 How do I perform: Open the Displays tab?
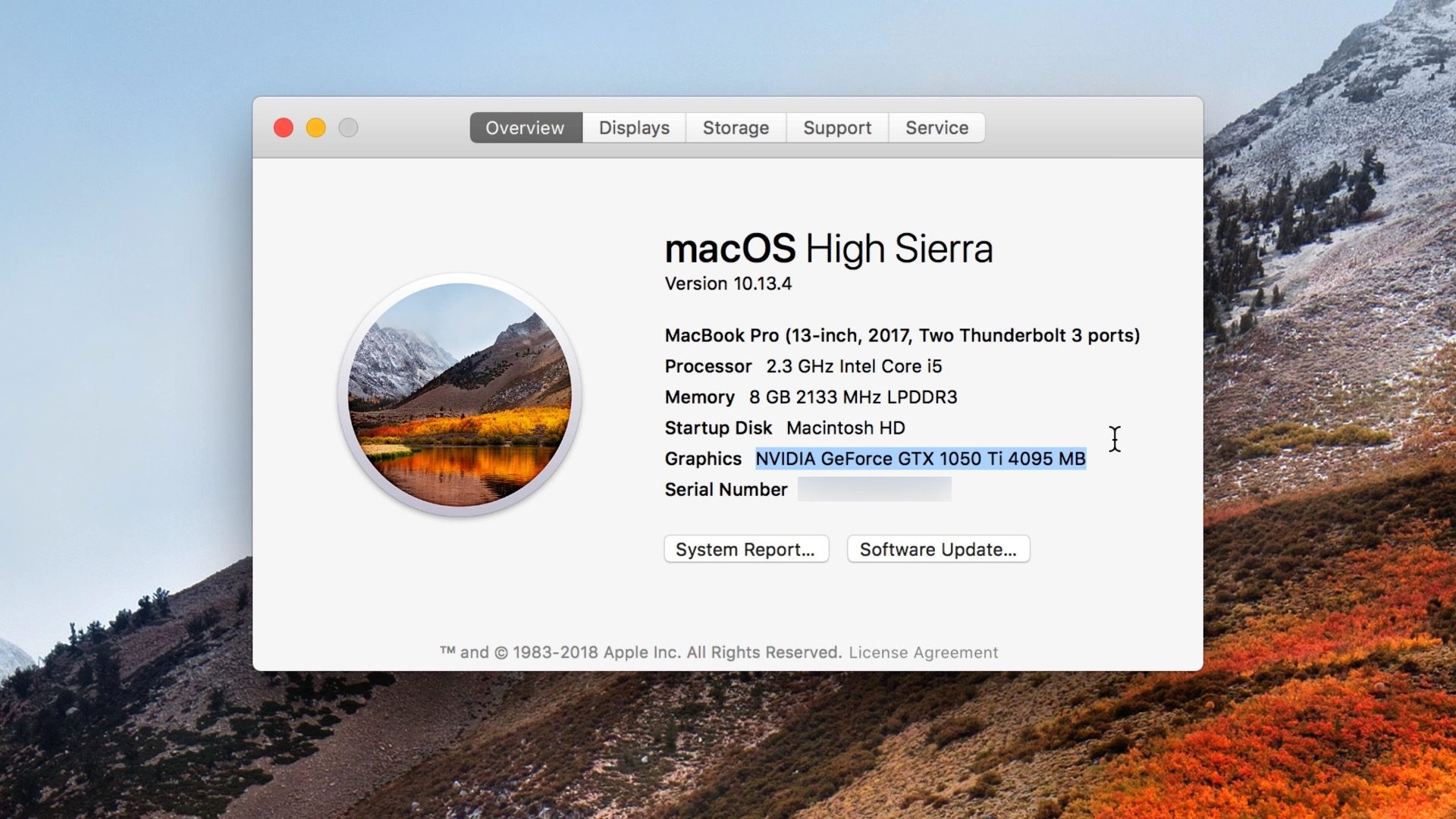click(634, 128)
